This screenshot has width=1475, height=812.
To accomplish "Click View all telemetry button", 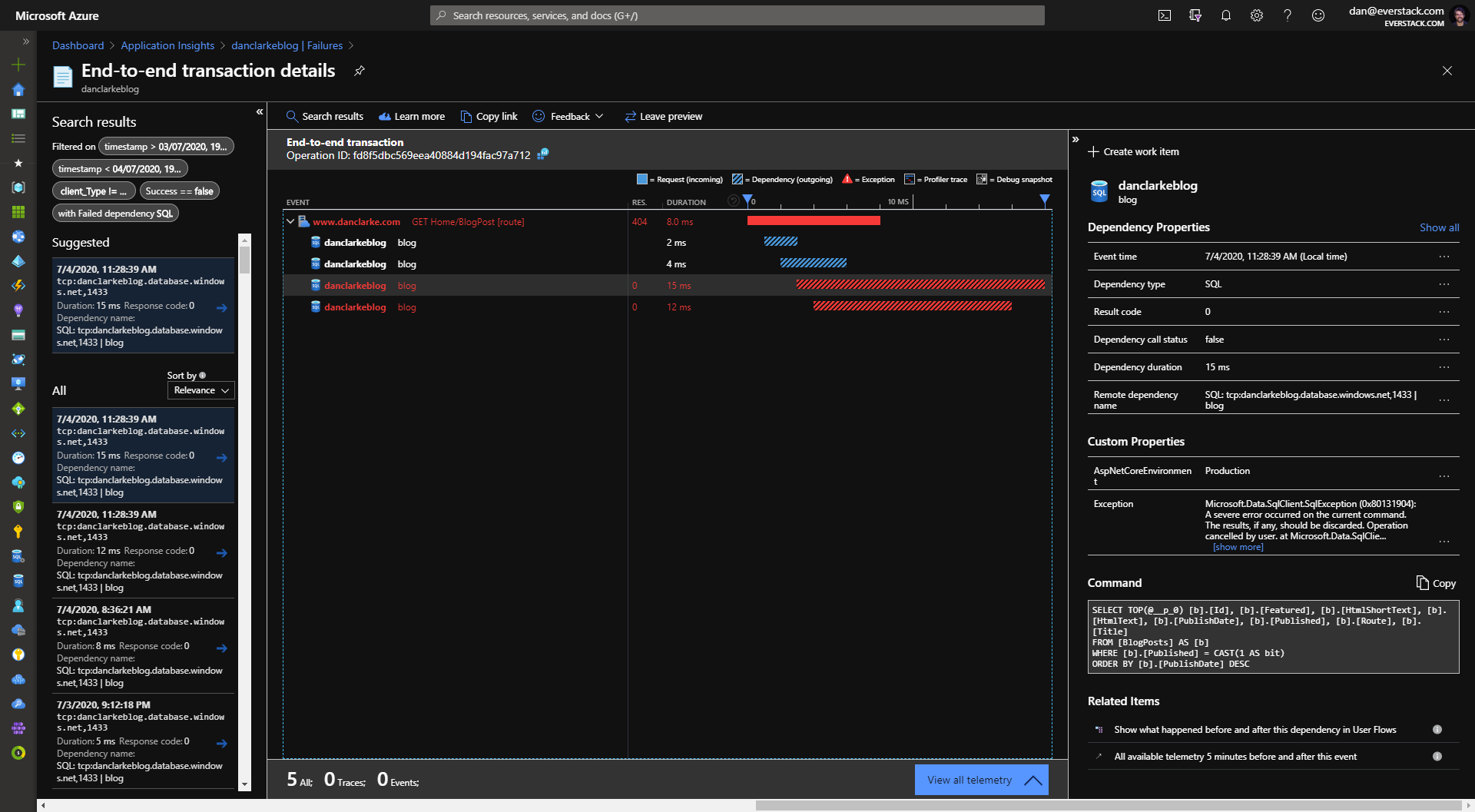I will [981, 780].
